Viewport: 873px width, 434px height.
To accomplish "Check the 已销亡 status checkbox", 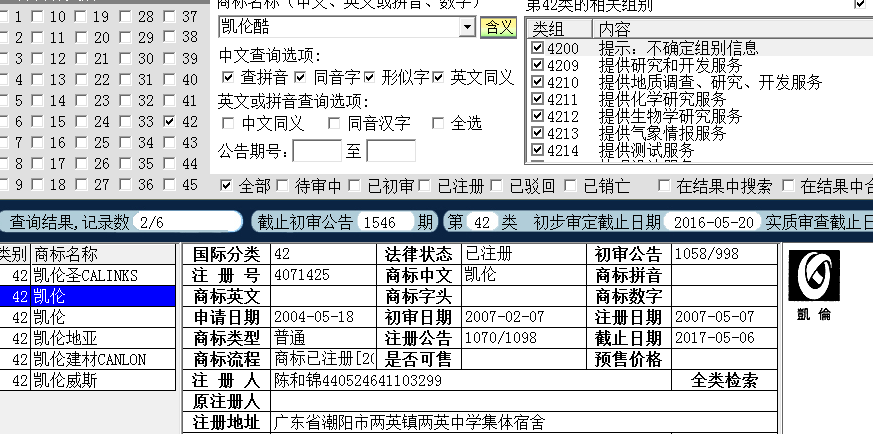I will click(570, 185).
